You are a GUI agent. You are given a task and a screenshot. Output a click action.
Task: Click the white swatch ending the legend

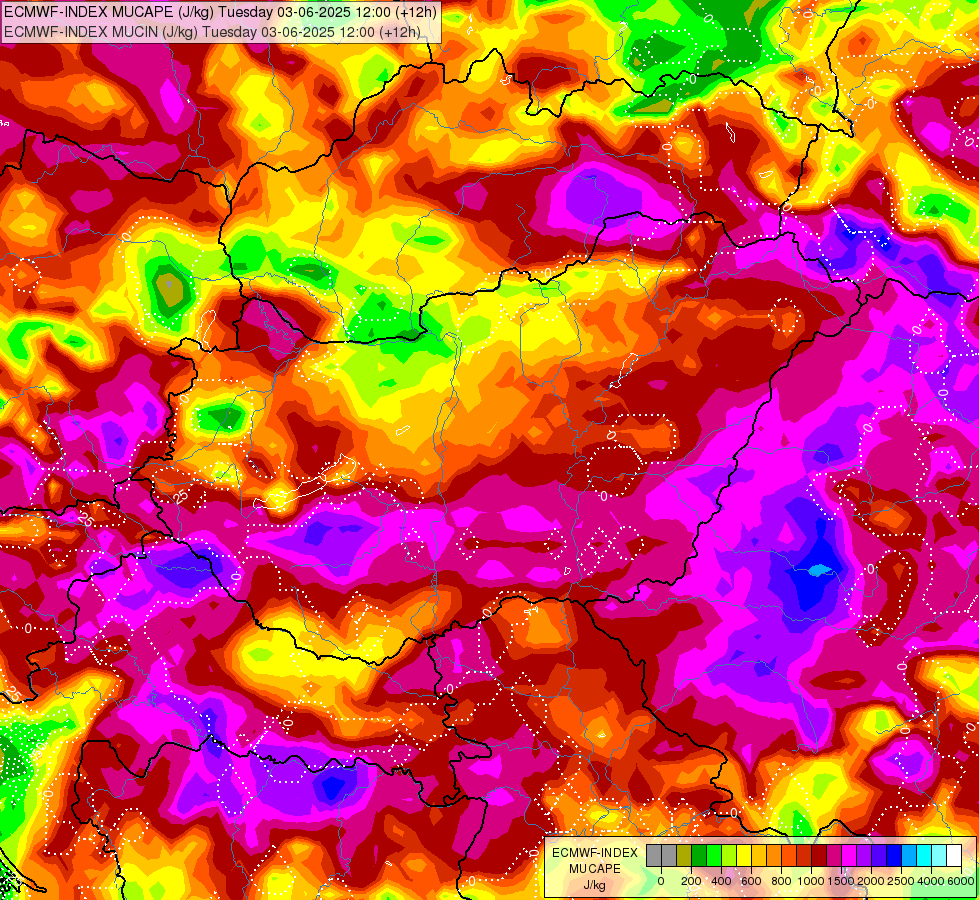point(955,855)
